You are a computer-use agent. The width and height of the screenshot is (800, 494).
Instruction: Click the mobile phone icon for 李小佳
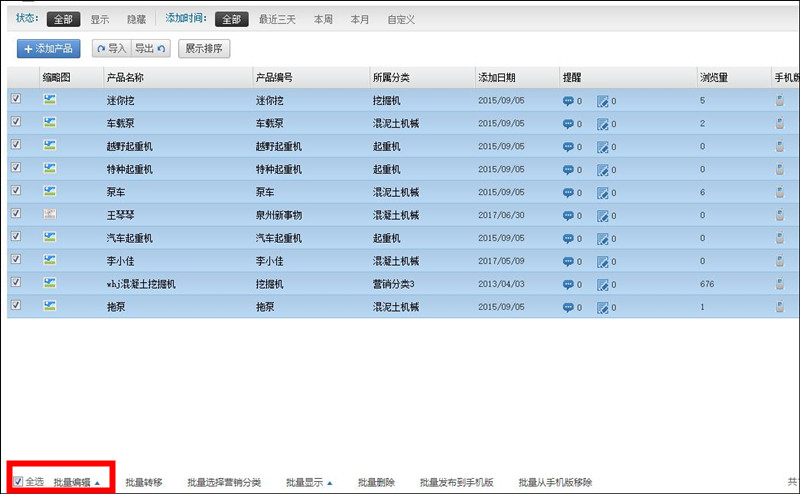pyautogui.click(x=780, y=261)
